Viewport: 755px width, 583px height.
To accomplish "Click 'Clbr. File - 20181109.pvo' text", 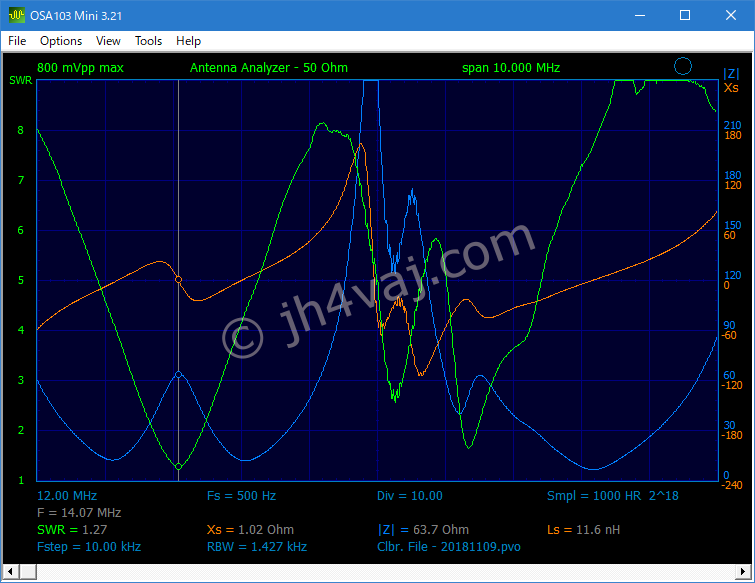I will coord(449,547).
